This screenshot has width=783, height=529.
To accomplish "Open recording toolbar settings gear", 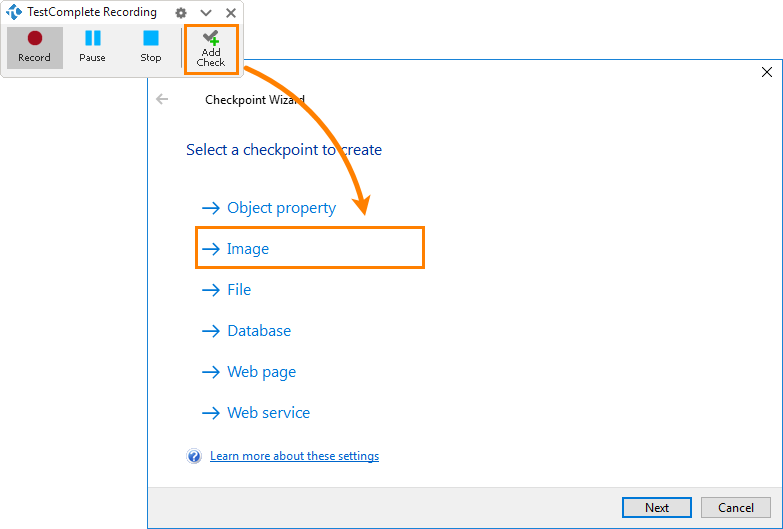I will (x=181, y=13).
